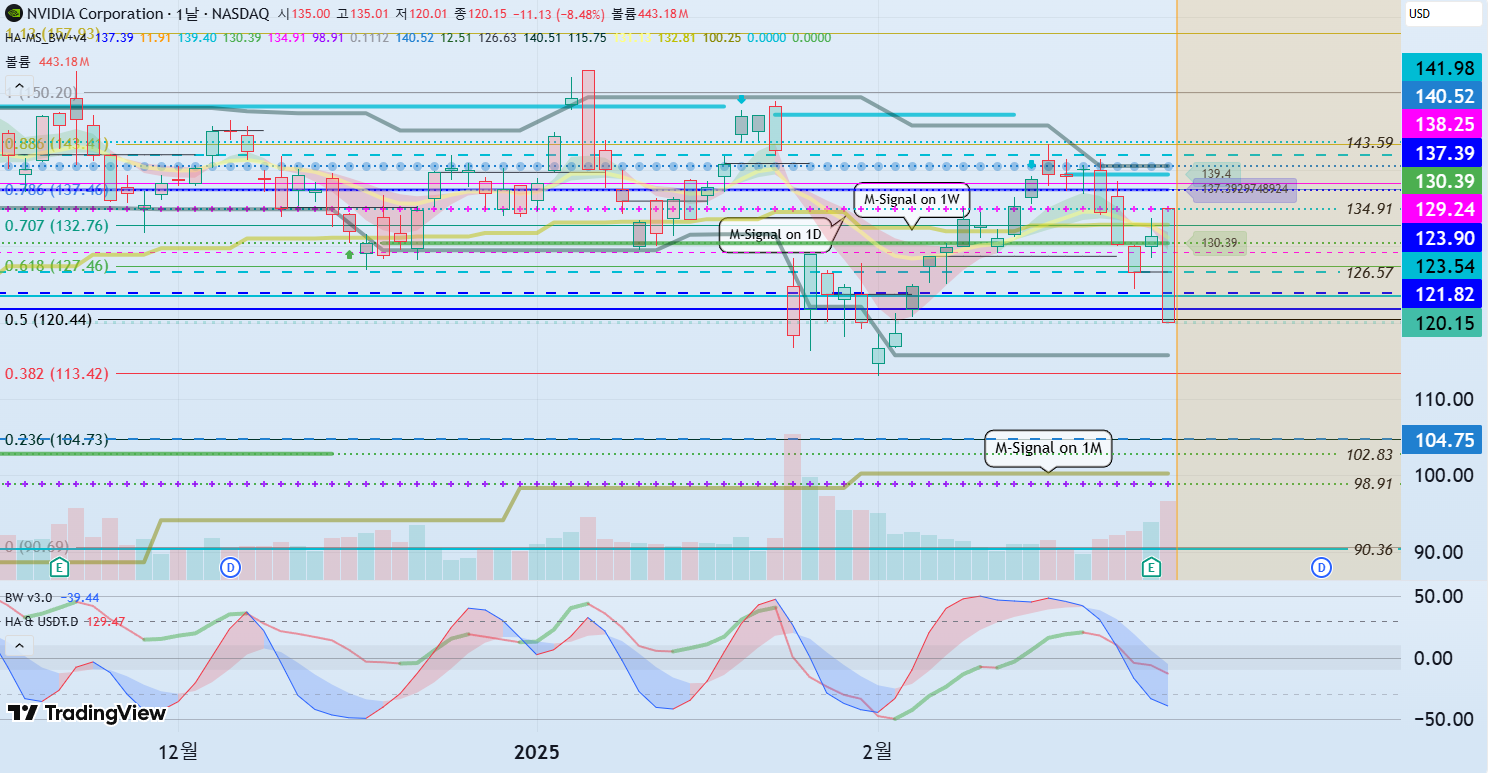Click the magenta 138.25 price axis label

1442,124
